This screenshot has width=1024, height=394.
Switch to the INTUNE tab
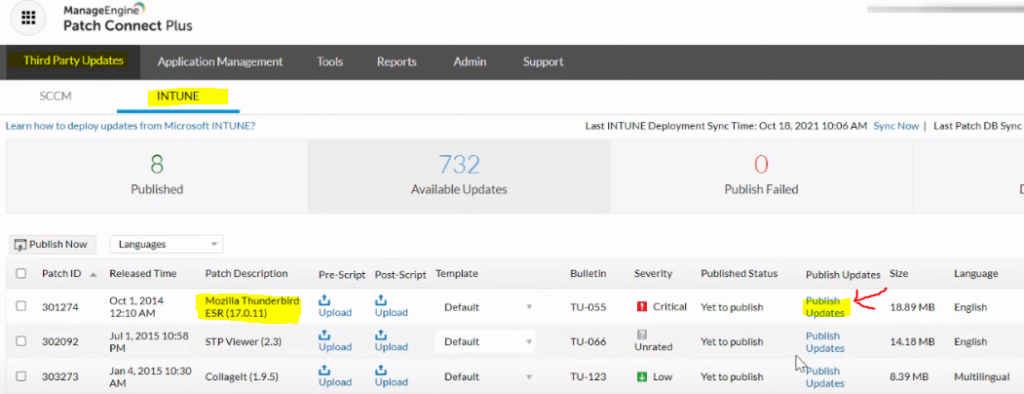178,97
